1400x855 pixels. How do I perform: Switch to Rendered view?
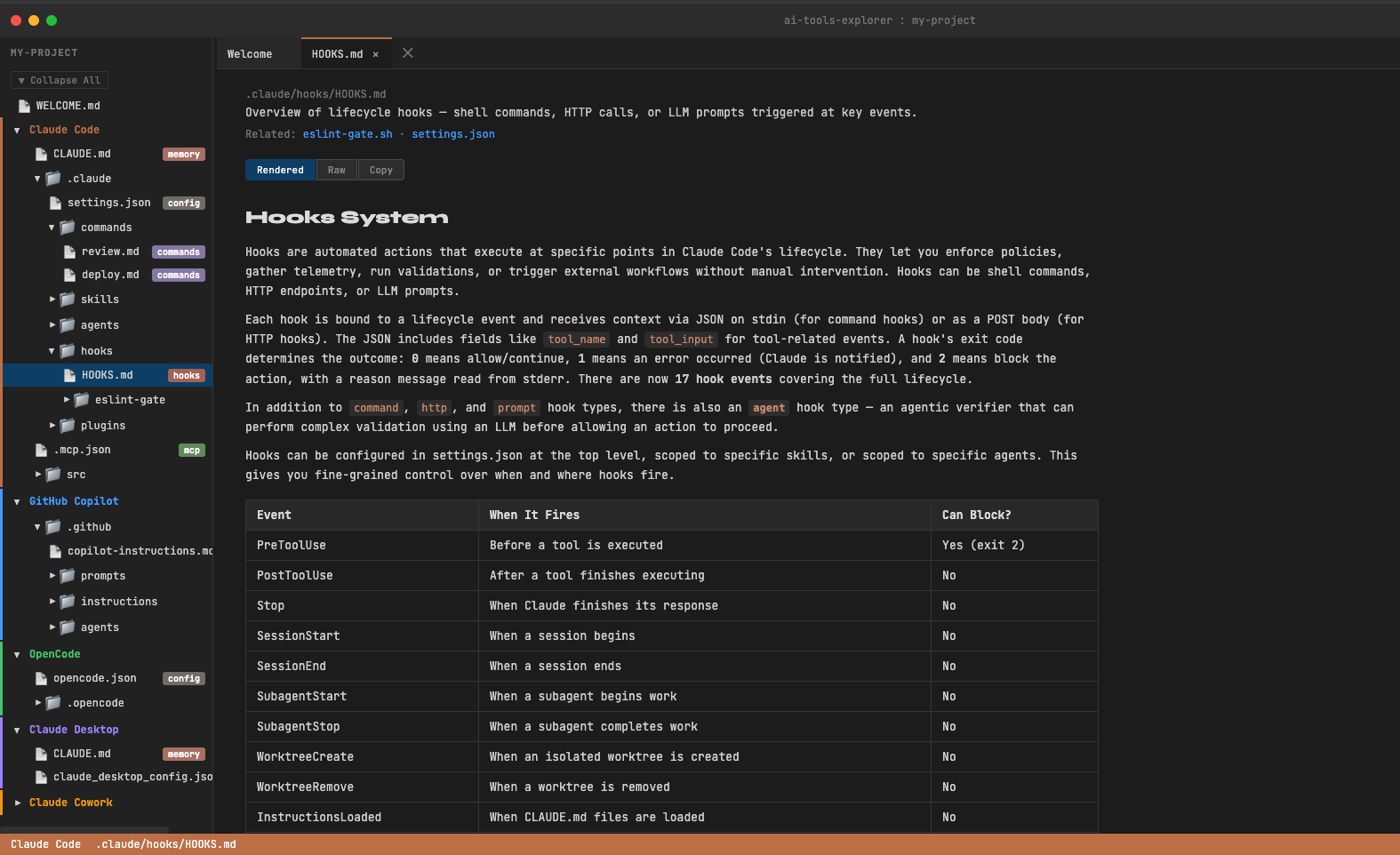click(x=280, y=170)
